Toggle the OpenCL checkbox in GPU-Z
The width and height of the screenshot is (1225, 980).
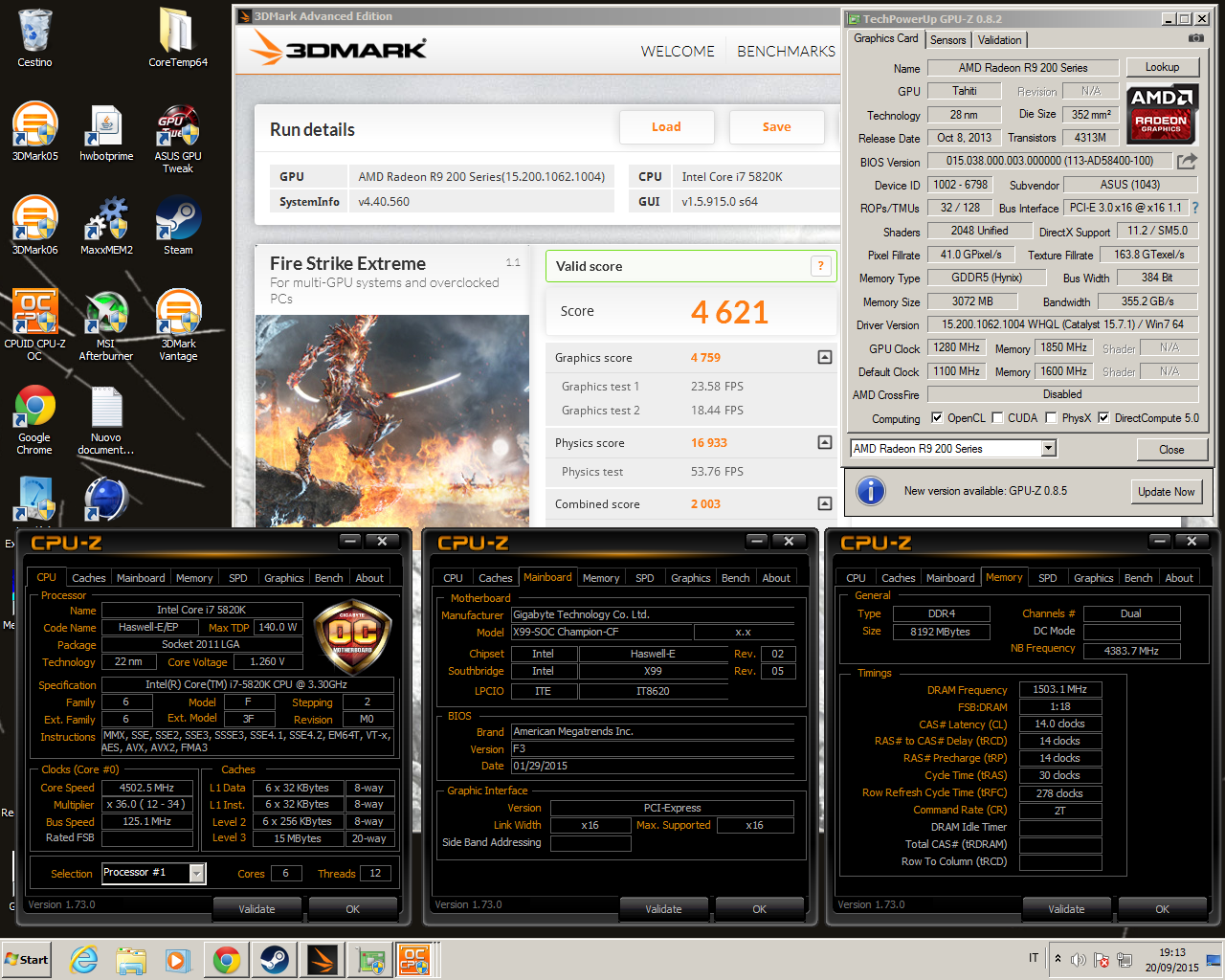(937, 418)
